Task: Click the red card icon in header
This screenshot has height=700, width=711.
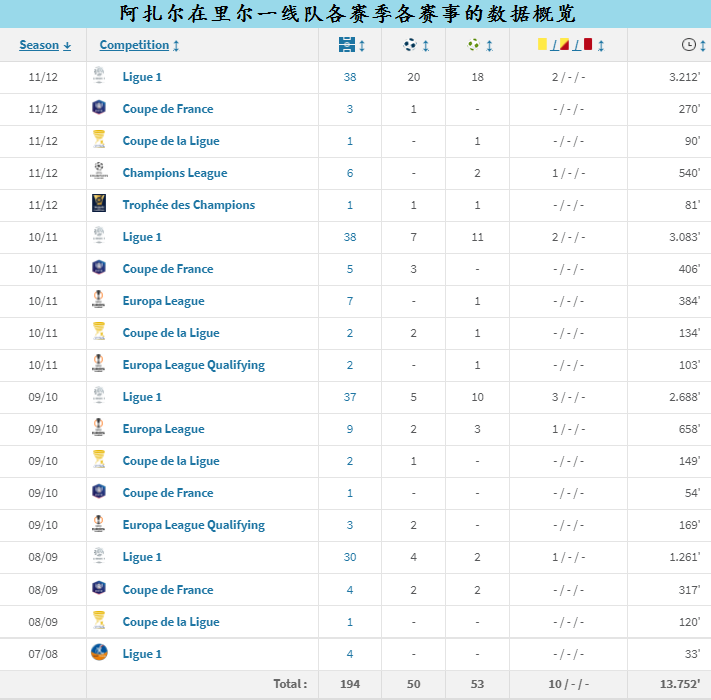Action: tap(588, 45)
